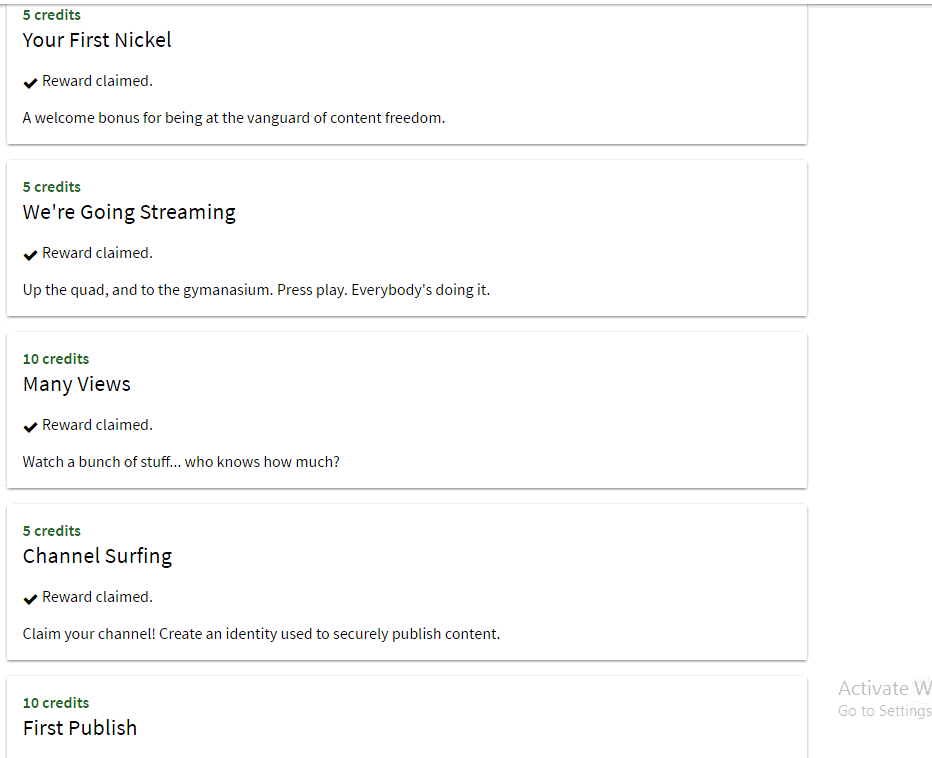Click the checkmark icon under Many Views
932x758 pixels.
[30, 426]
